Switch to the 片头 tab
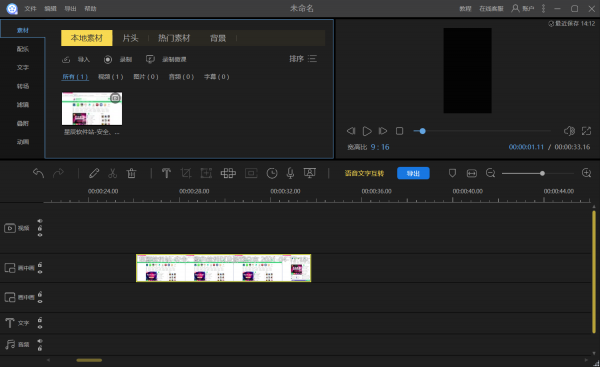 [x=130, y=38]
